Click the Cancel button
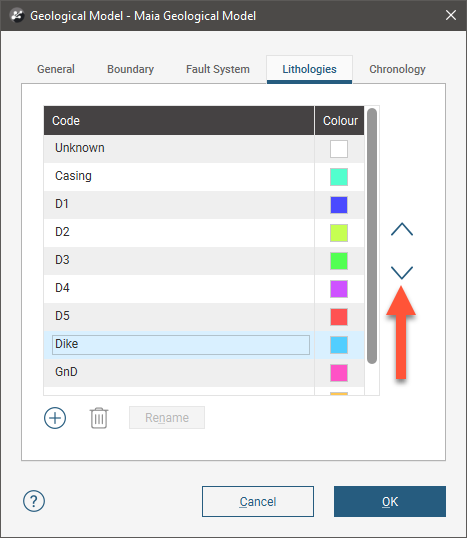 click(258, 501)
